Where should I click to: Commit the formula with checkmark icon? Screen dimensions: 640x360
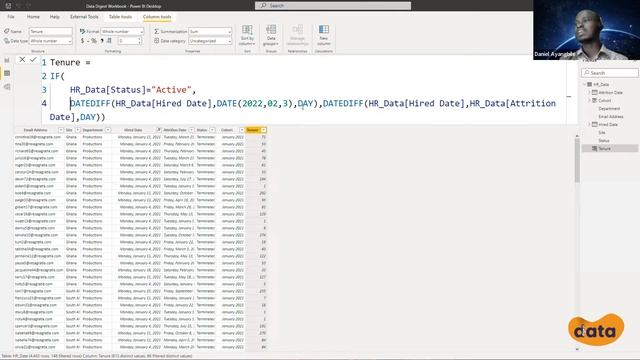[33, 60]
